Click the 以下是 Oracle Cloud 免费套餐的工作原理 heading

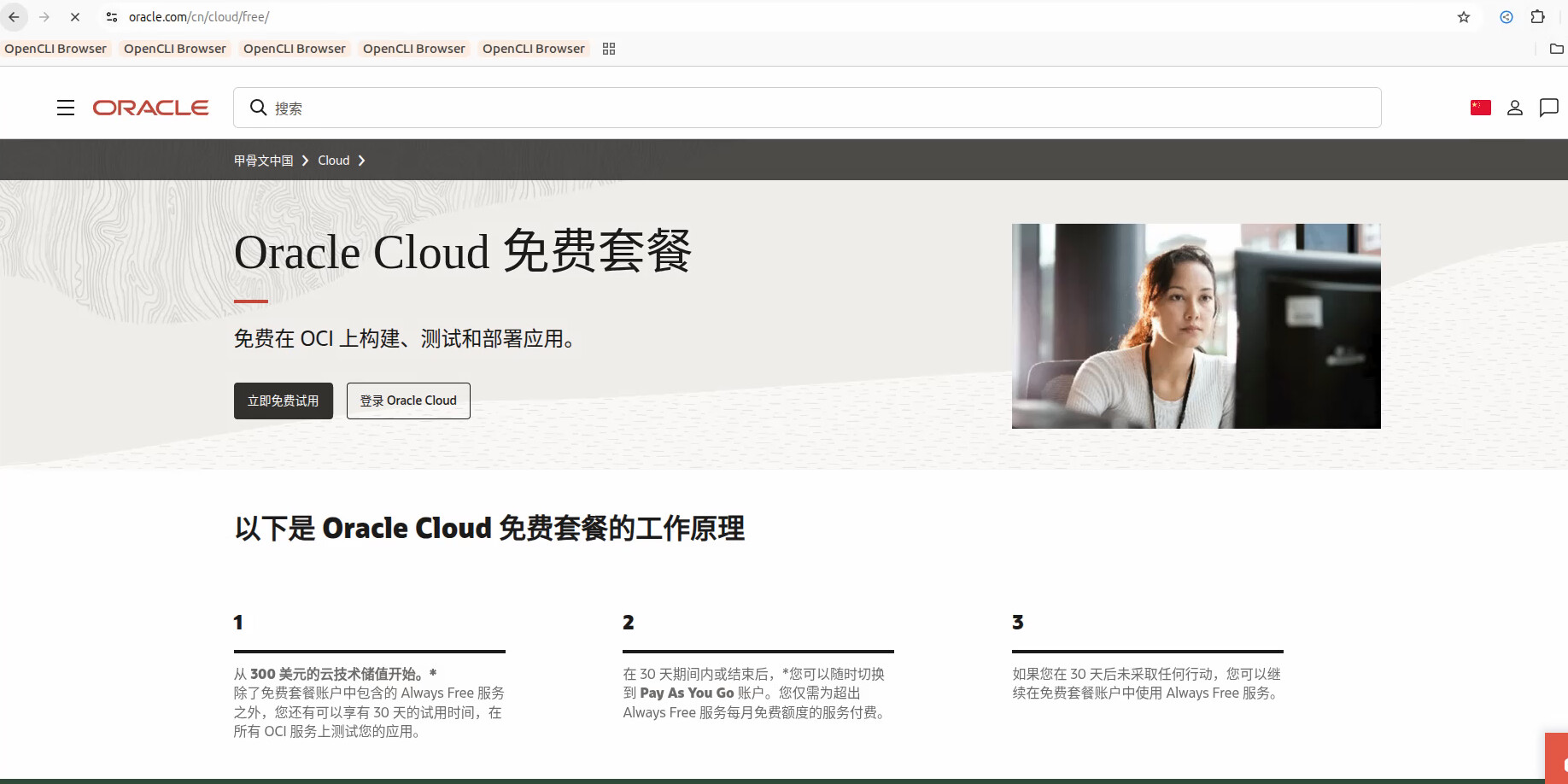489,528
